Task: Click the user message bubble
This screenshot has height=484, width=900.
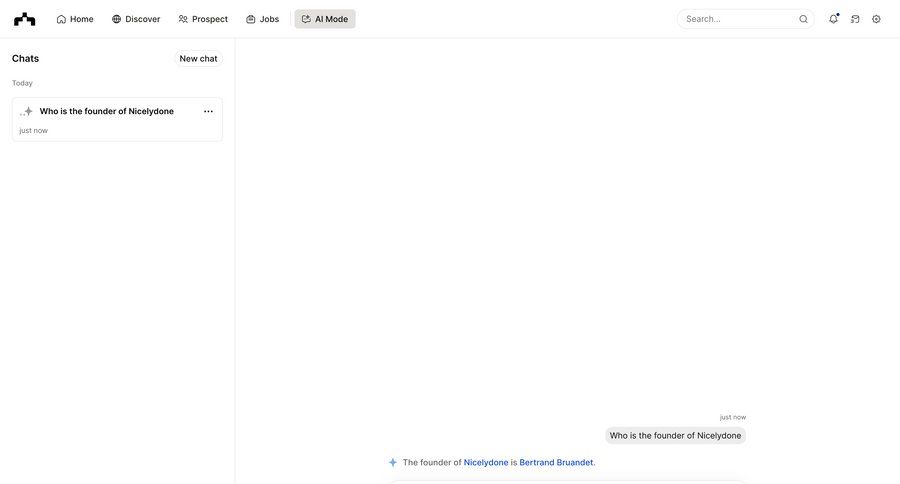Action: [675, 436]
